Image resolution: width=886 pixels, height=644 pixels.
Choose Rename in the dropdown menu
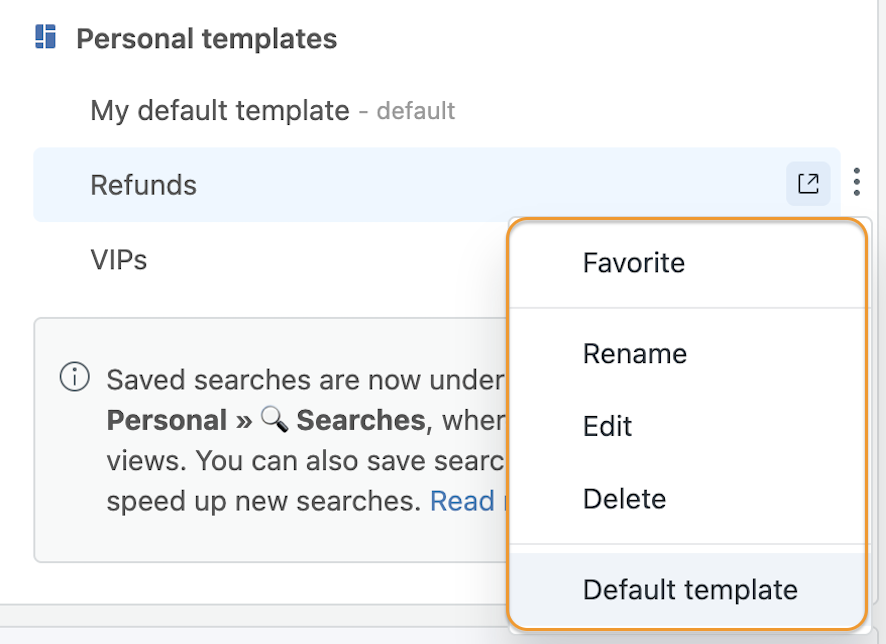coord(635,354)
